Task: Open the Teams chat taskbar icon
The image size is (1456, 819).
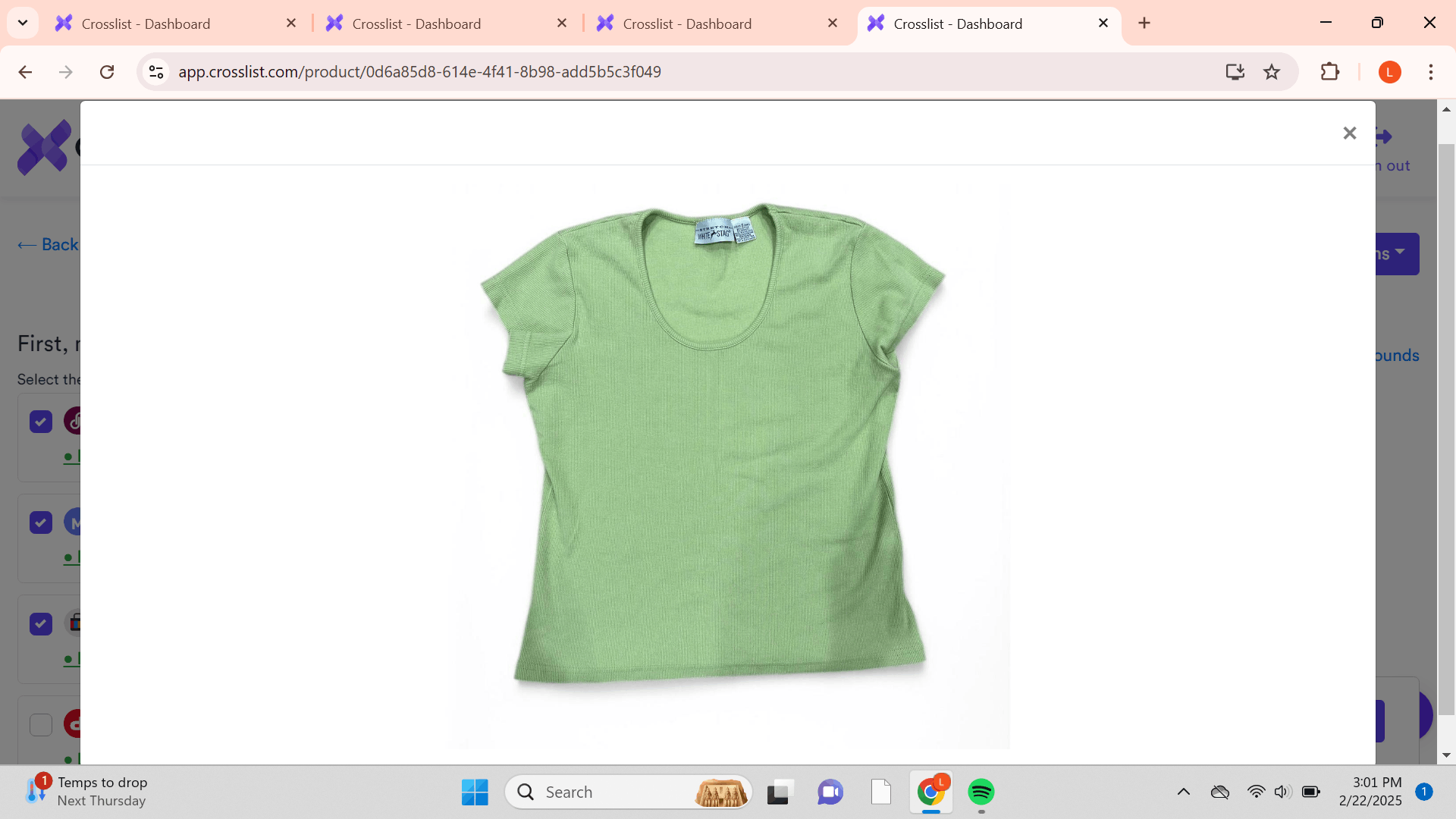Action: click(x=830, y=792)
